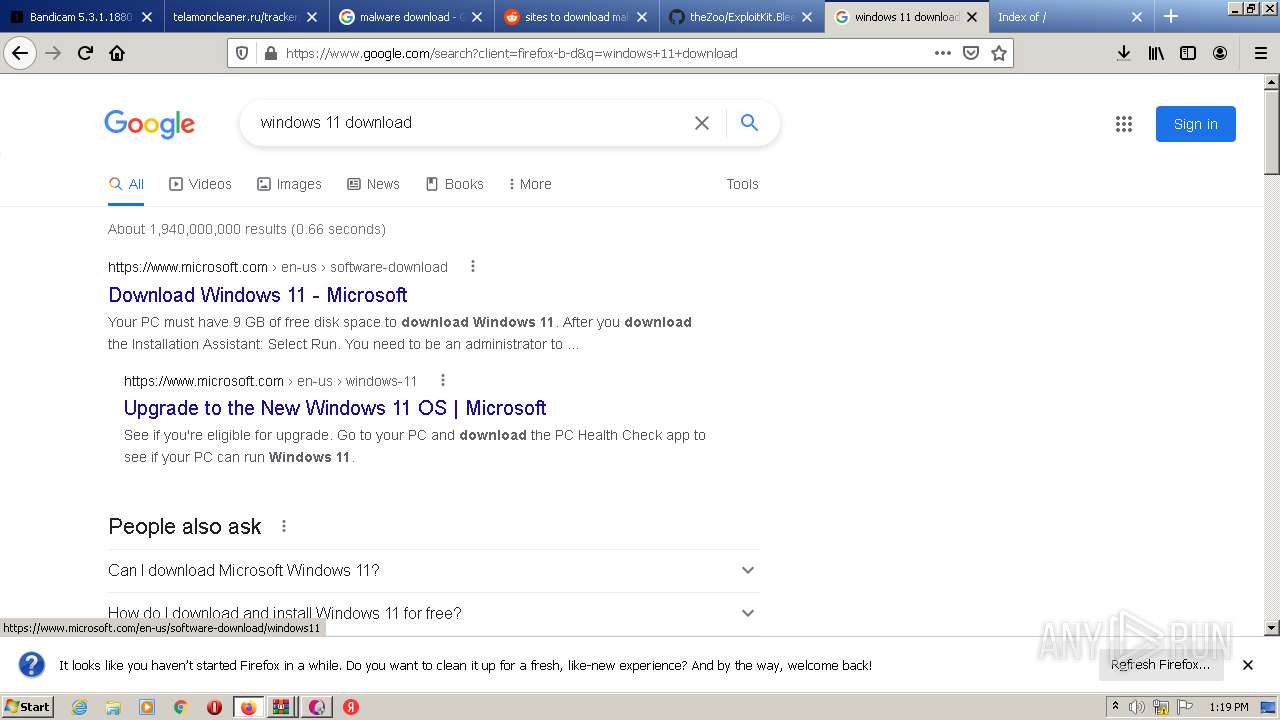Show hidden system tray icons
The width and height of the screenshot is (1280, 720).
tap(1116, 707)
